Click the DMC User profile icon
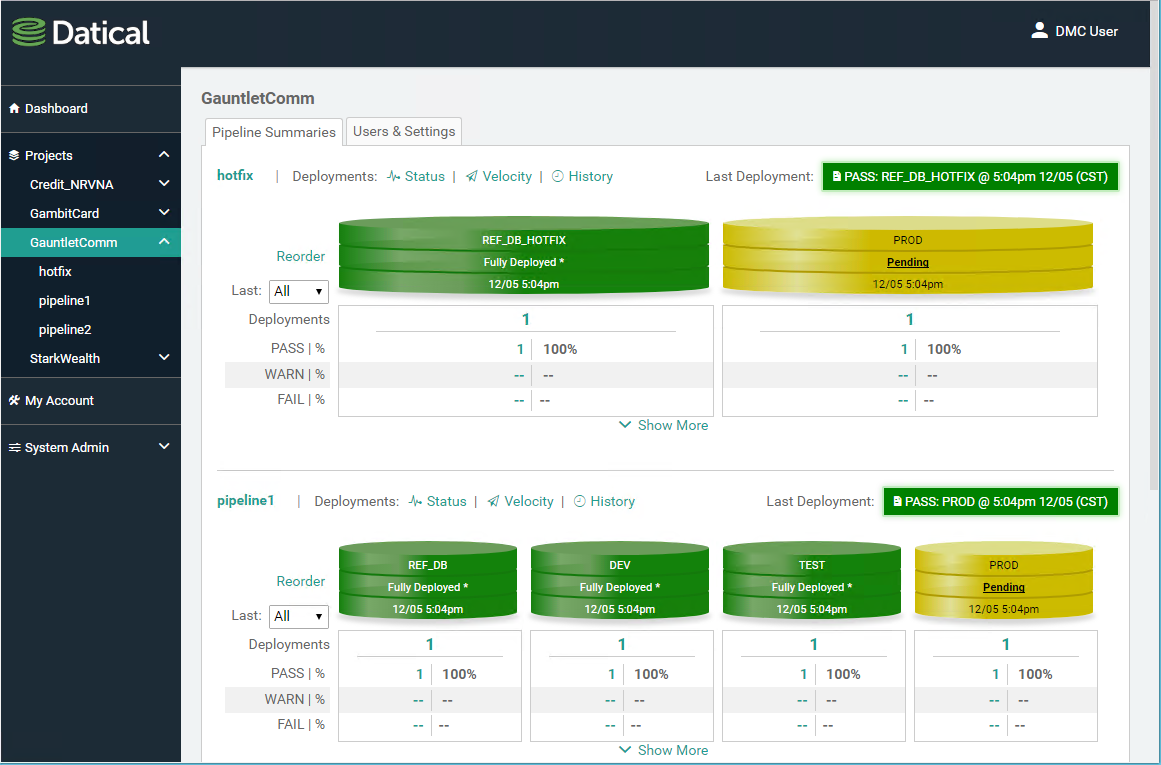The image size is (1161, 765). [1039, 31]
